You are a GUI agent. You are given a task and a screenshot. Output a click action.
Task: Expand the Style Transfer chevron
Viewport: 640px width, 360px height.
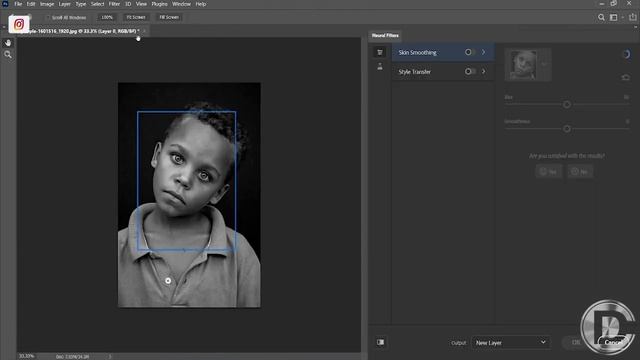tap(484, 71)
